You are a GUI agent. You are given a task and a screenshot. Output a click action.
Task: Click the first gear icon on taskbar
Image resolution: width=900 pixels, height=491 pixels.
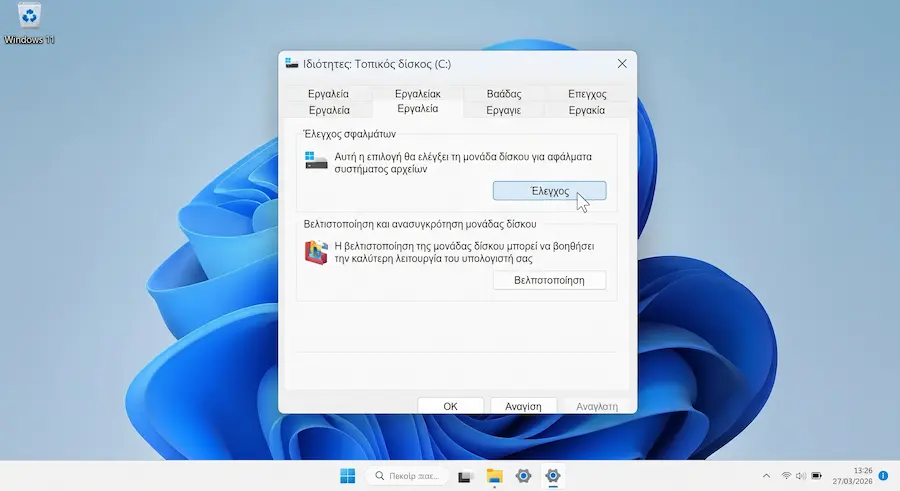pyautogui.click(x=523, y=475)
